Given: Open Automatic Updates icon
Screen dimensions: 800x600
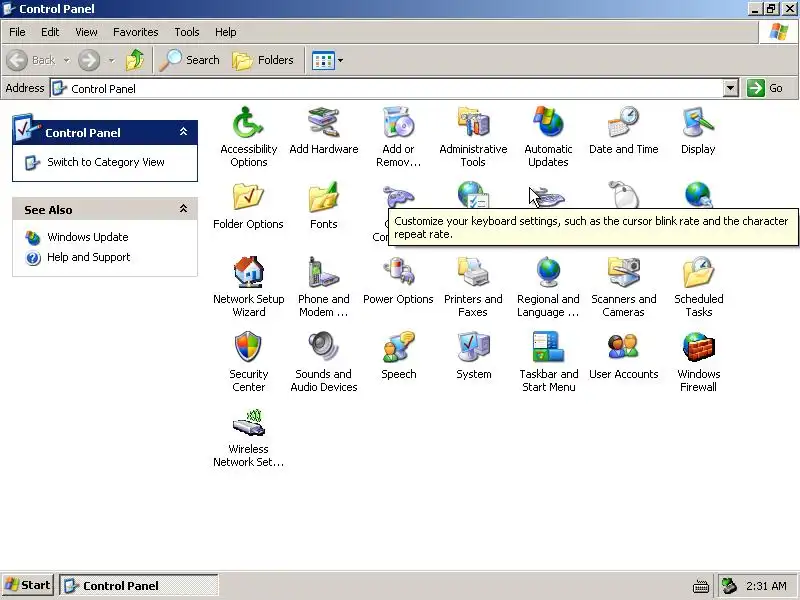Looking at the screenshot, I should [x=548, y=122].
